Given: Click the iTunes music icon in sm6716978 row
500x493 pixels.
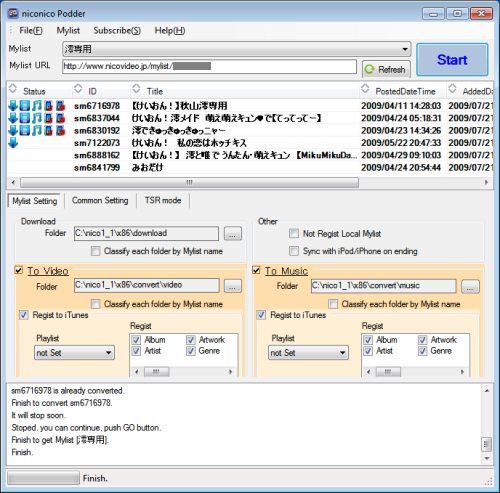Looking at the screenshot, I should 61,106.
